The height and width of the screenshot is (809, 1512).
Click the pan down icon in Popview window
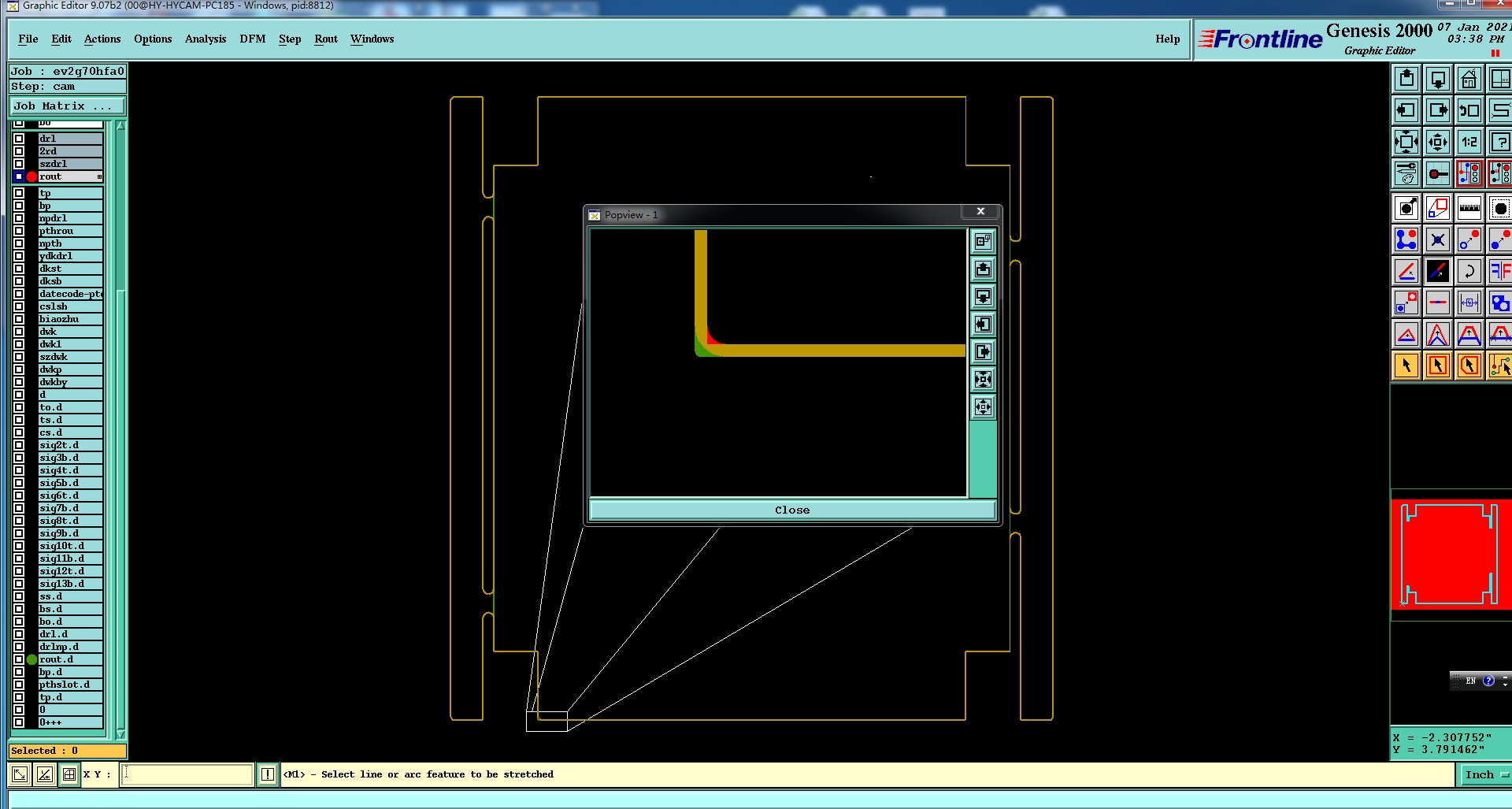[x=983, y=297]
